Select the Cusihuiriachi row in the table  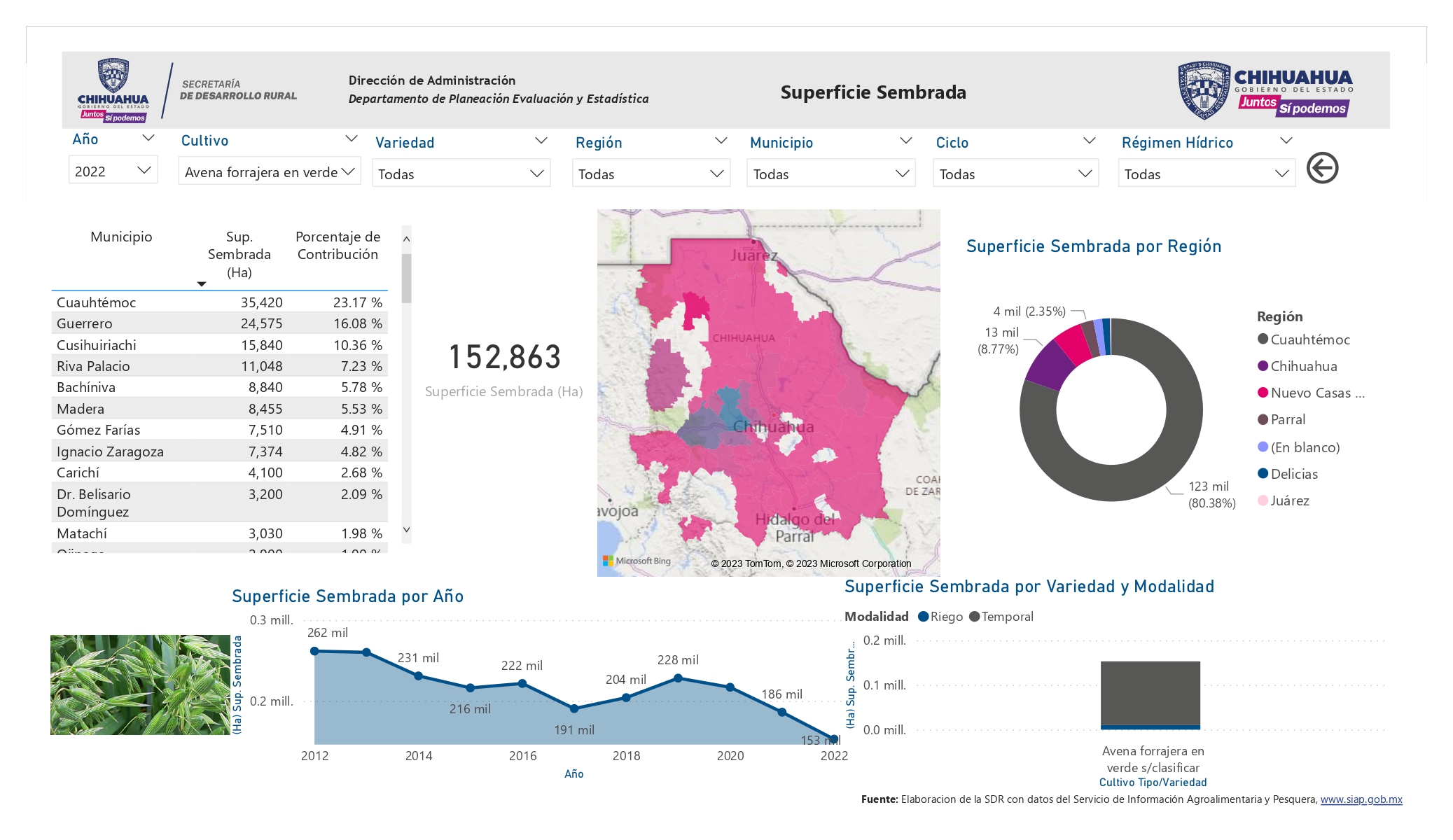coord(220,345)
